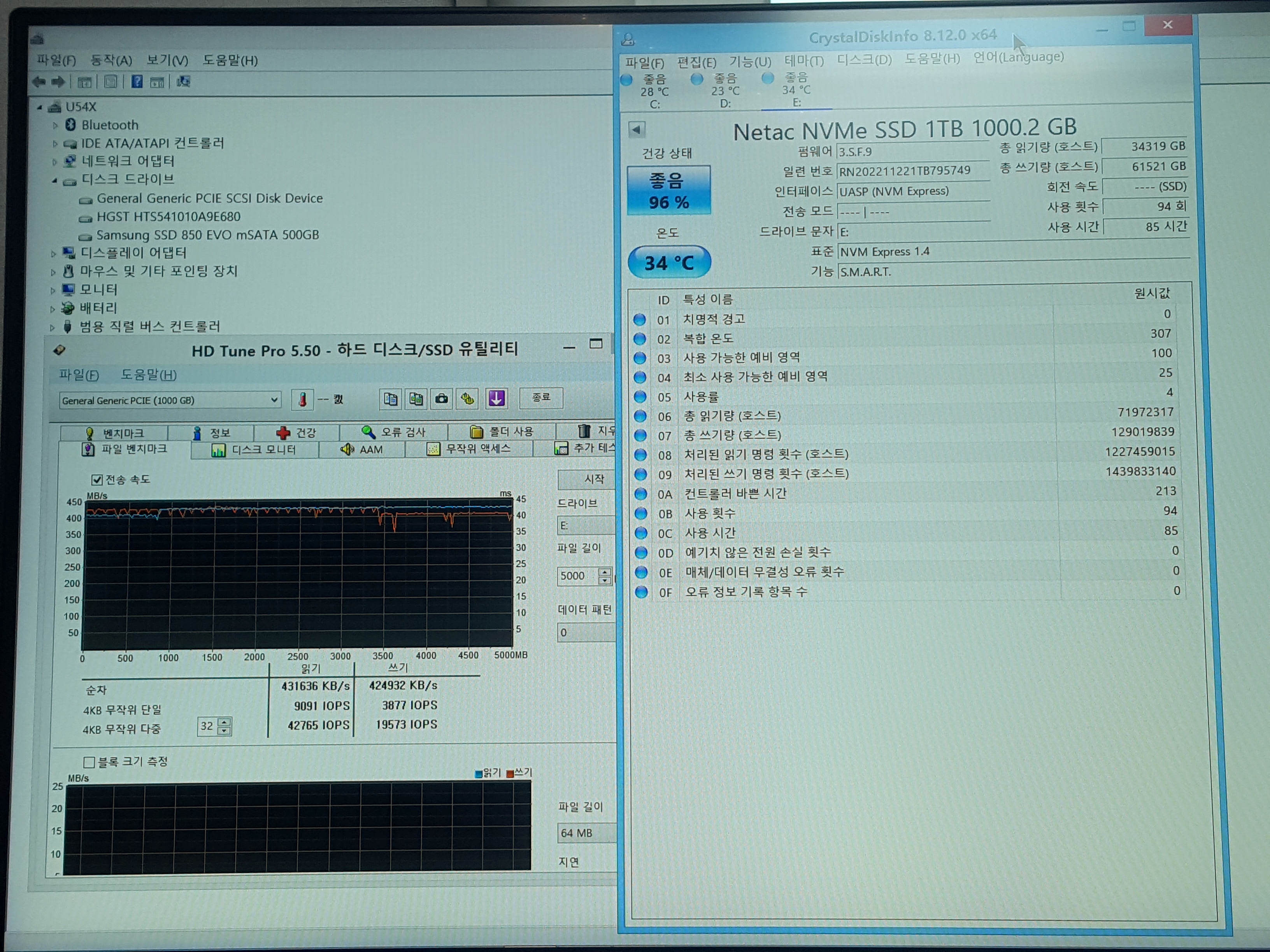The image size is (1270, 952).
Task: Click the 데이터 패턴 input field
Action: 586,632
